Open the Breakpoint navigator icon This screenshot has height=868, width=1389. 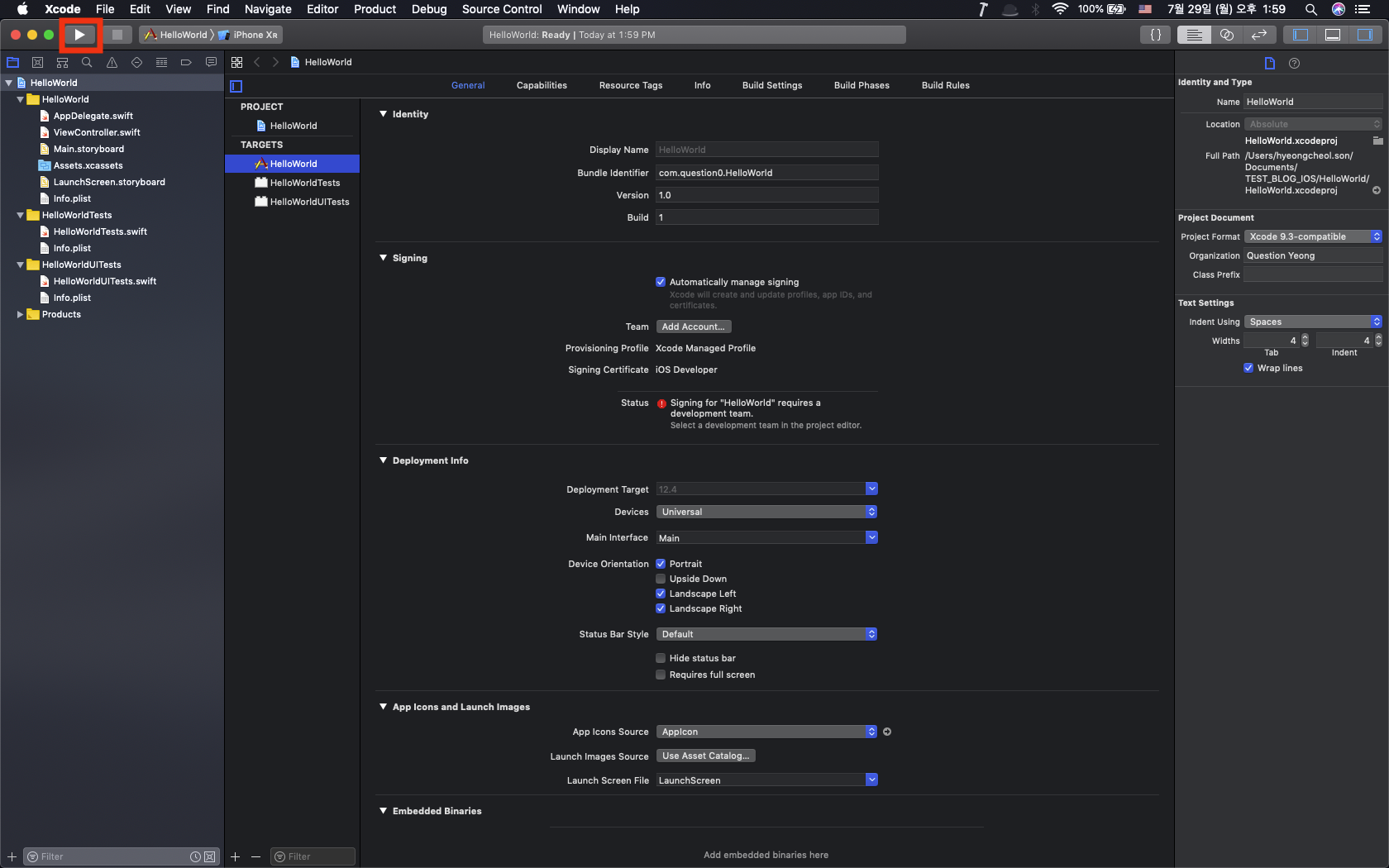(186, 62)
